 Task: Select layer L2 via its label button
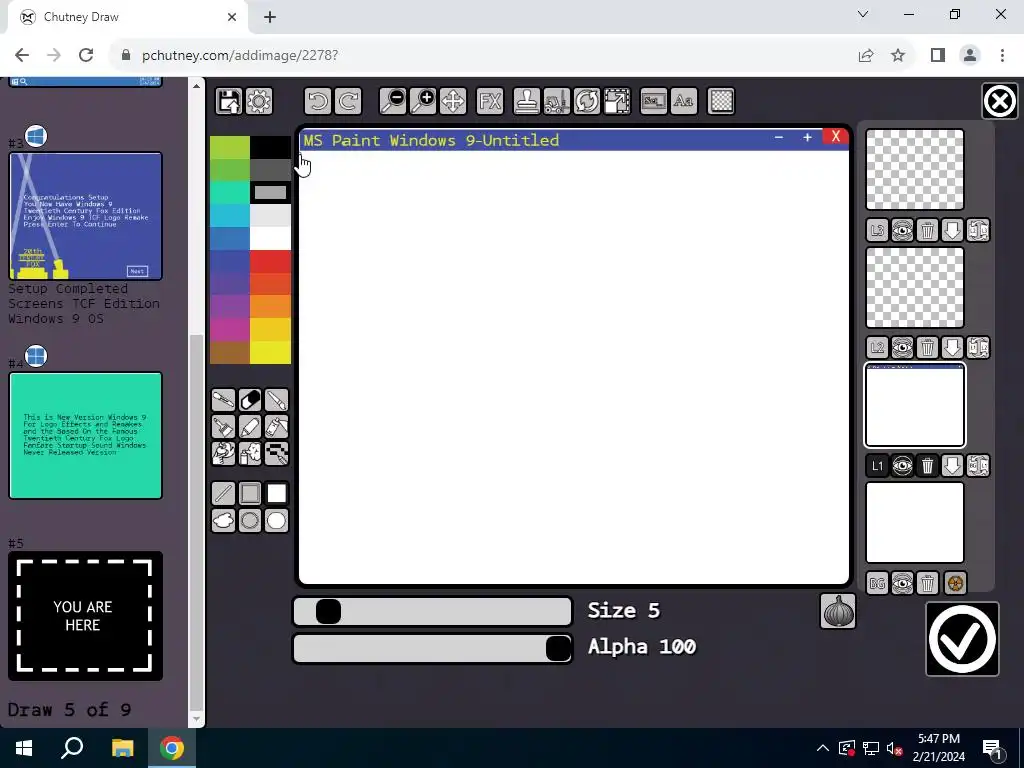(878, 347)
